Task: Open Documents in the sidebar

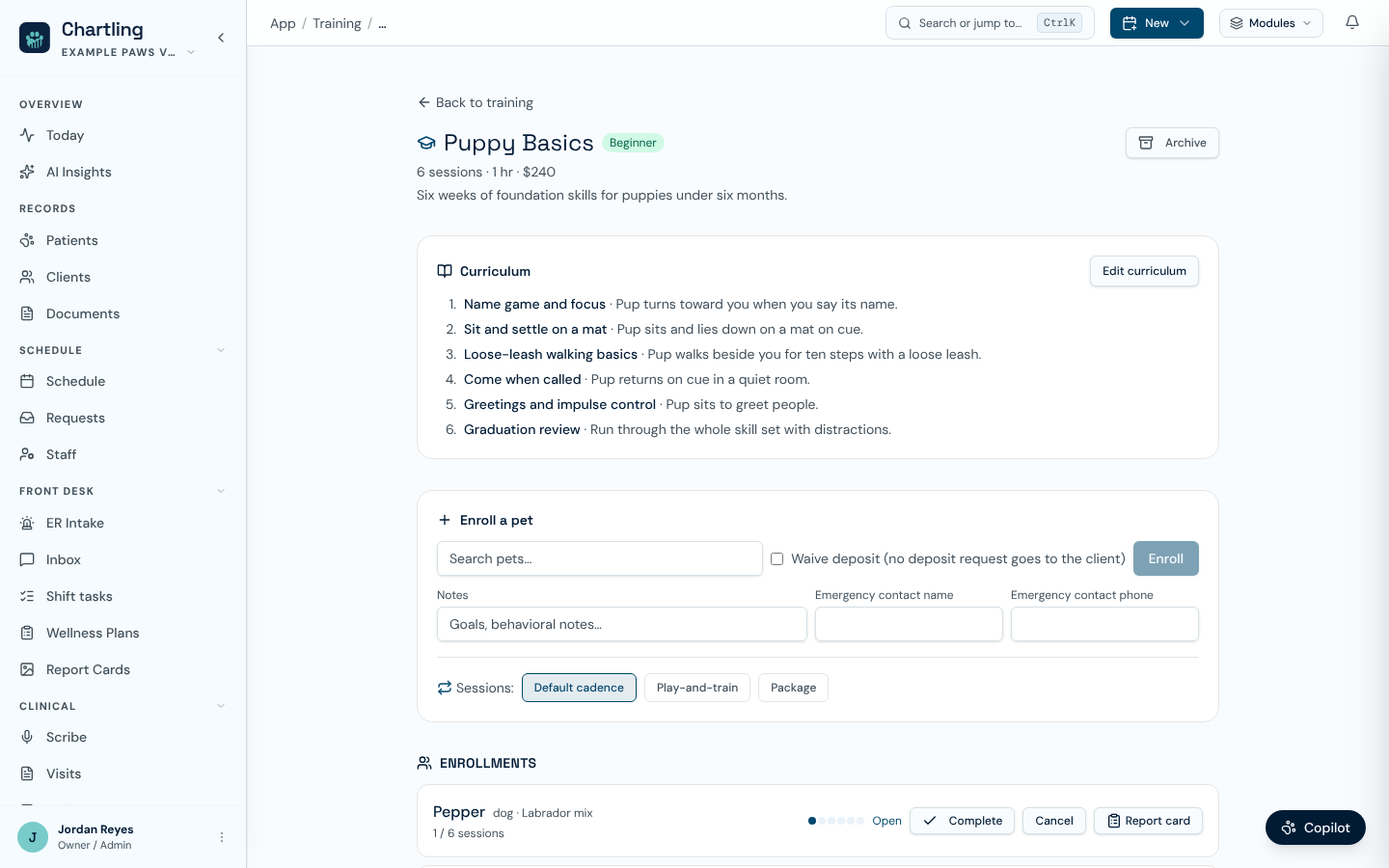Action: (123, 313)
